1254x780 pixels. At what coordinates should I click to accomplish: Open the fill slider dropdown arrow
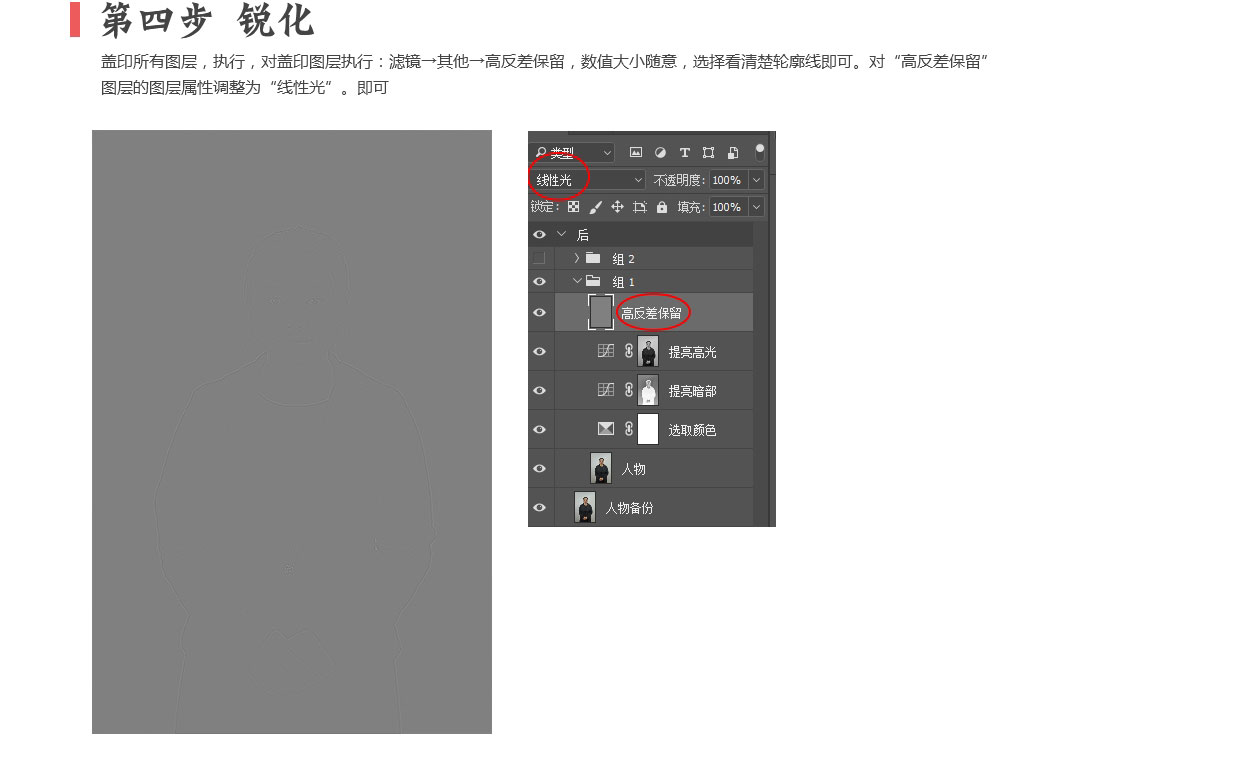click(x=756, y=207)
